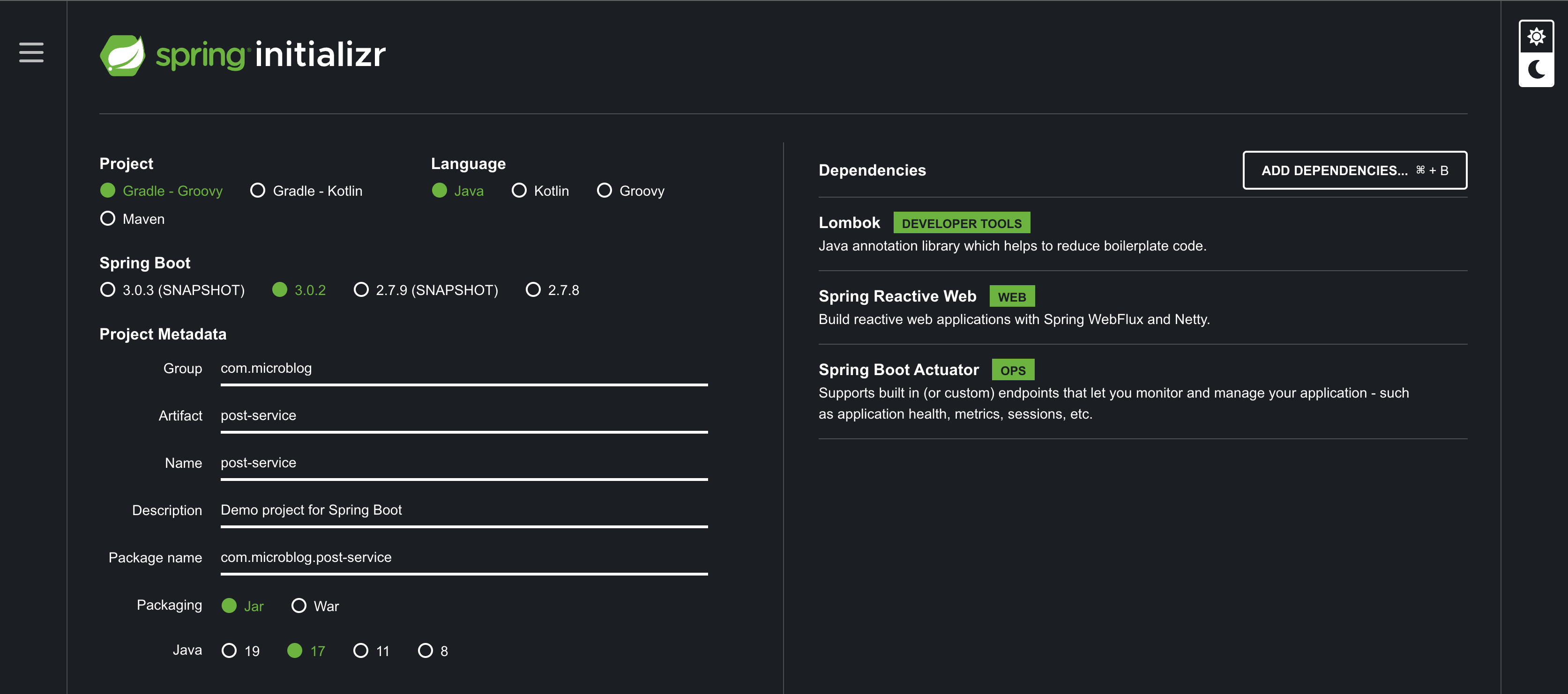Screen dimensions: 1568x694
Task: Switch to dark theme moon icon
Action: pyautogui.click(x=1536, y=70)
